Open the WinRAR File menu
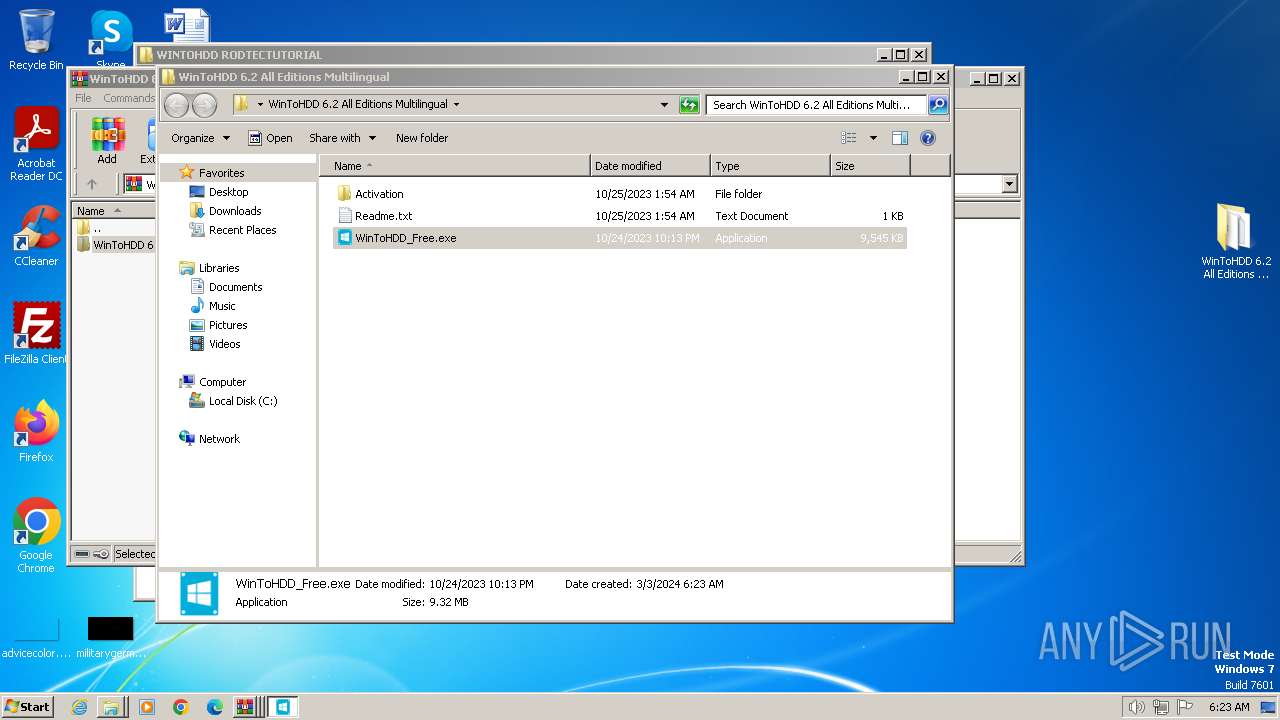1280x720 pixels. point(83,98)
